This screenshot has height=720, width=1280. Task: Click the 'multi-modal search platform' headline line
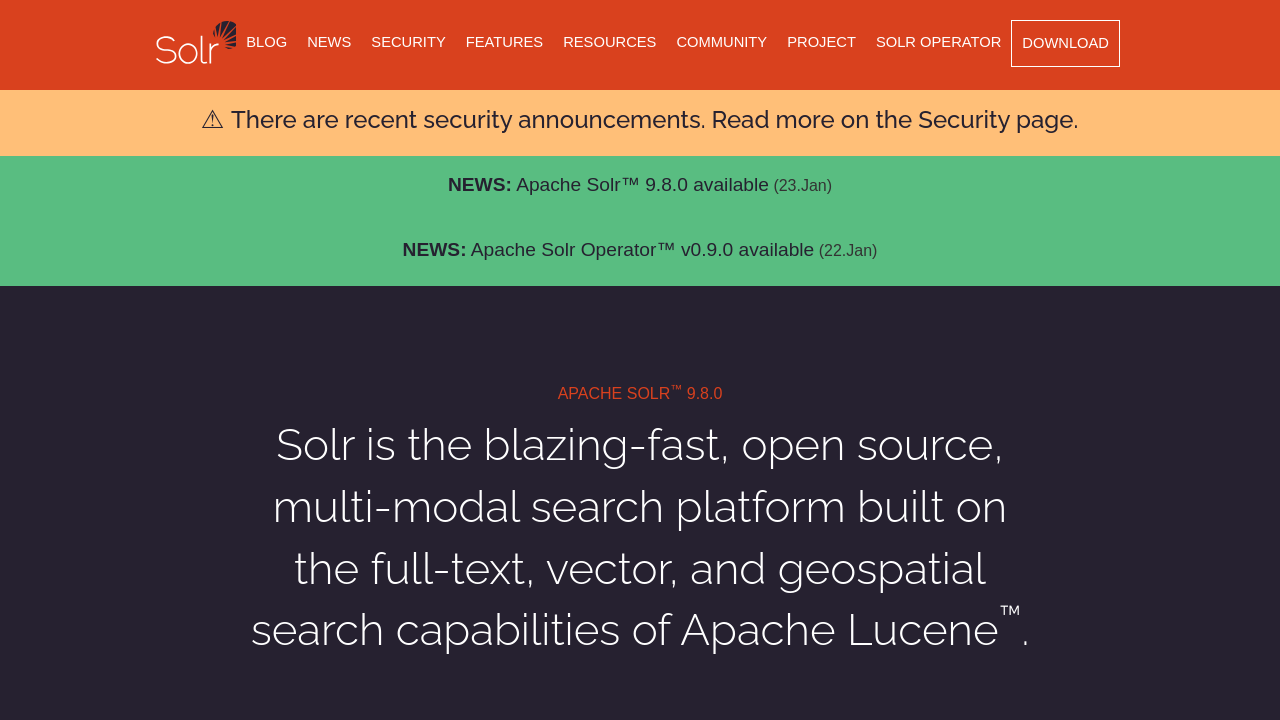click(x=639, y=507)
